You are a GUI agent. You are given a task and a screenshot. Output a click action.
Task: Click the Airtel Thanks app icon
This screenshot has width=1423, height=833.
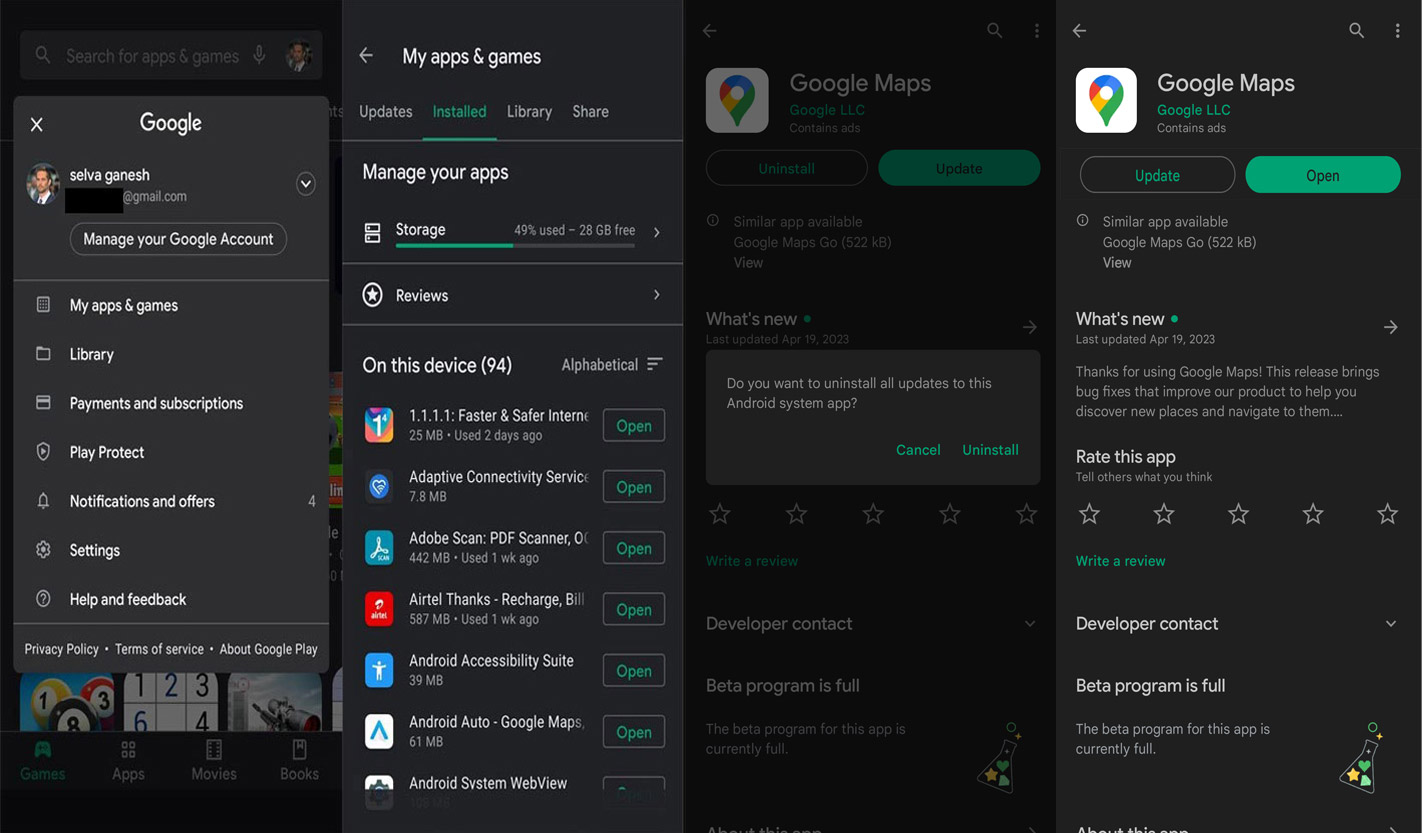379,609
